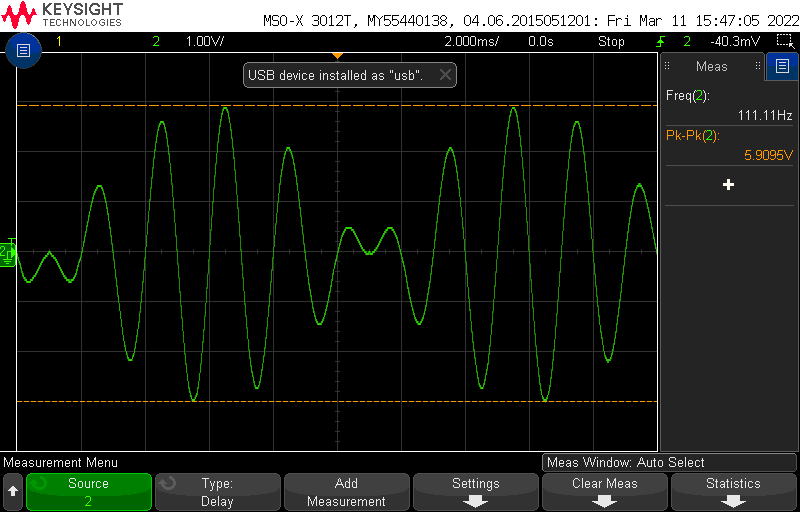Open the measurement Type: Delay selector
The width and height of the screenshot is (800, 512).
(217, 492)
